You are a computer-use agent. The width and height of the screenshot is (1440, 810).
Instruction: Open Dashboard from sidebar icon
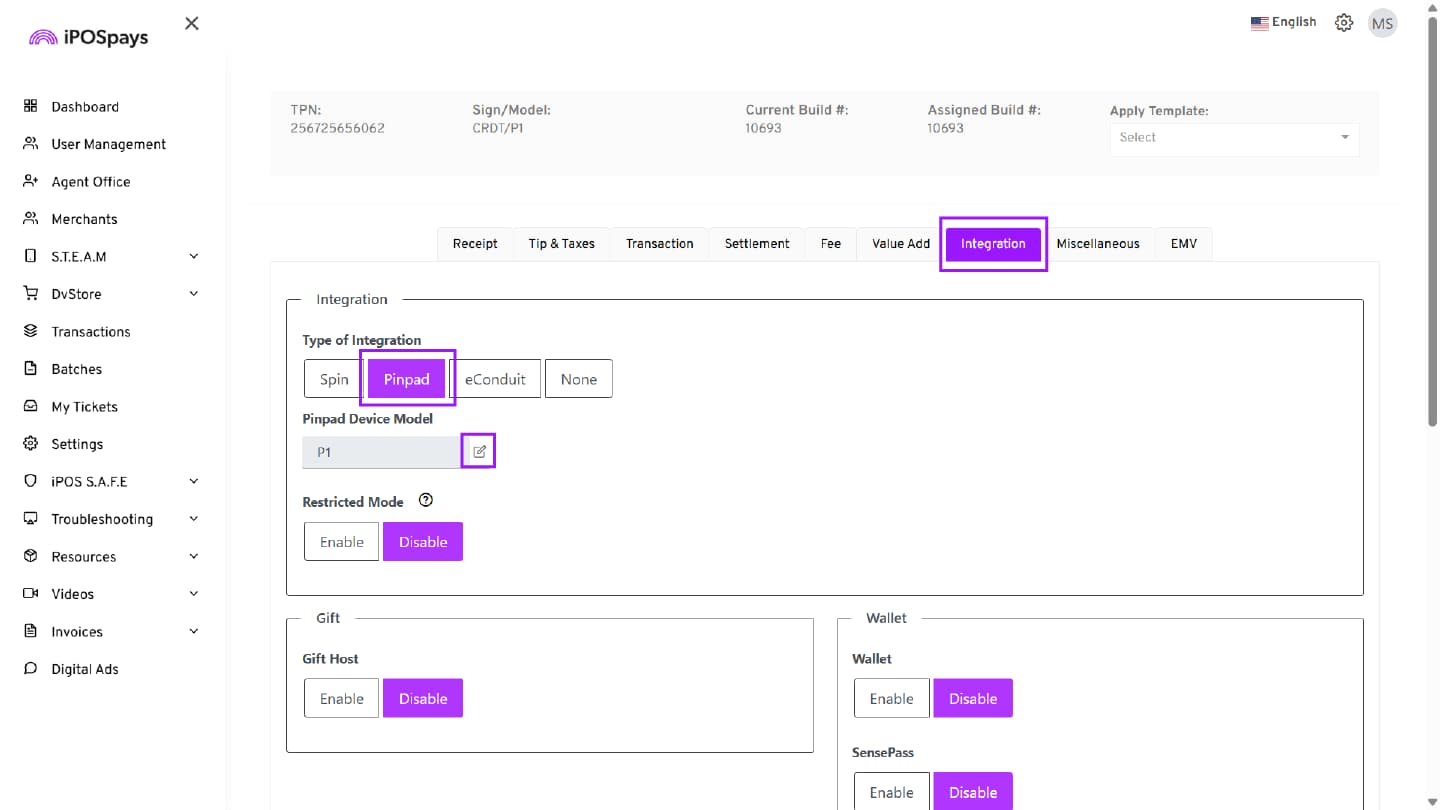pos(30,107)
